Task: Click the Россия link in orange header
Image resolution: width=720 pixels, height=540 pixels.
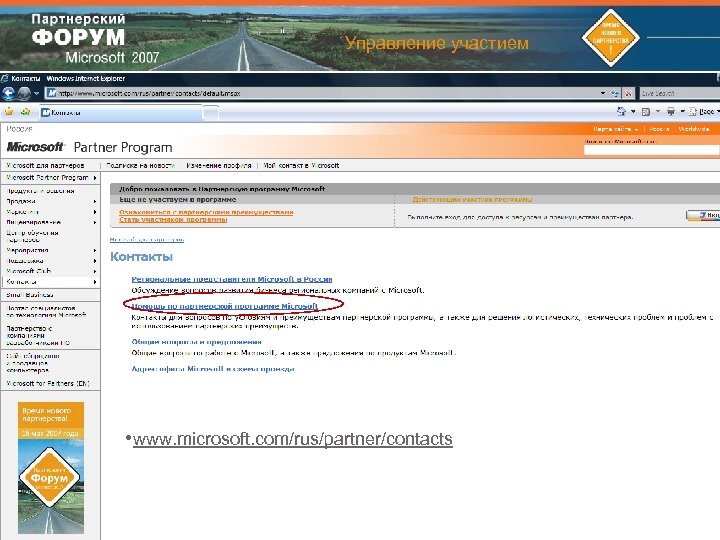Action: click(x=659, y=129)
